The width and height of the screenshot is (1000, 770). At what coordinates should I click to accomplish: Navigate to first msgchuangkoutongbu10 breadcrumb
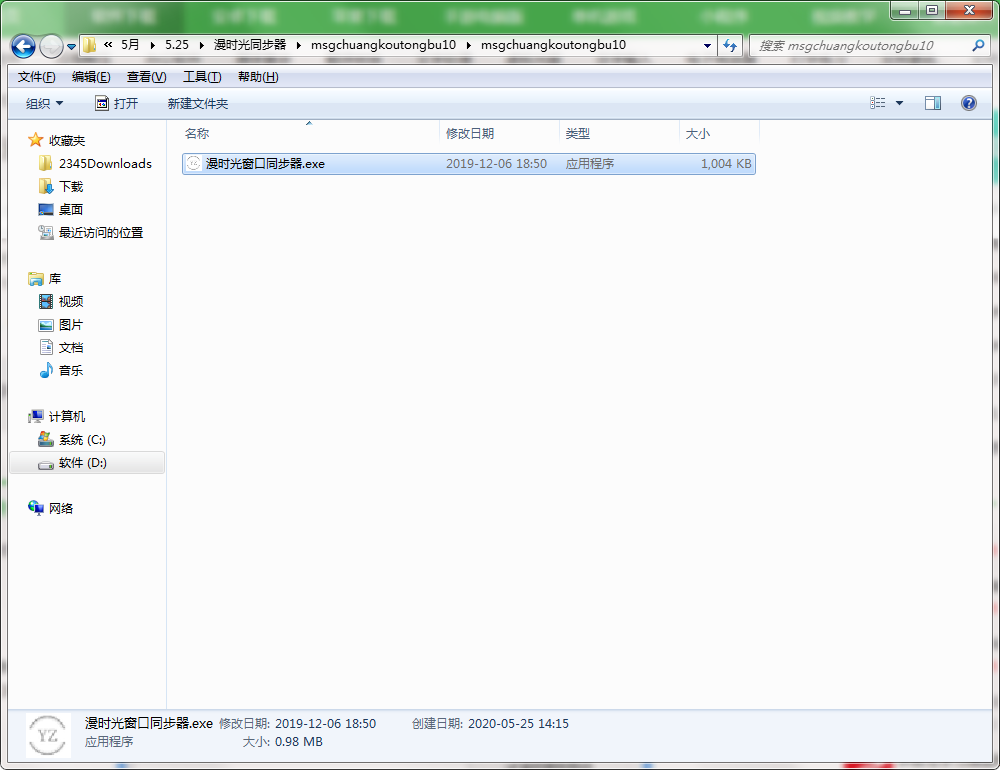(383, 45)
